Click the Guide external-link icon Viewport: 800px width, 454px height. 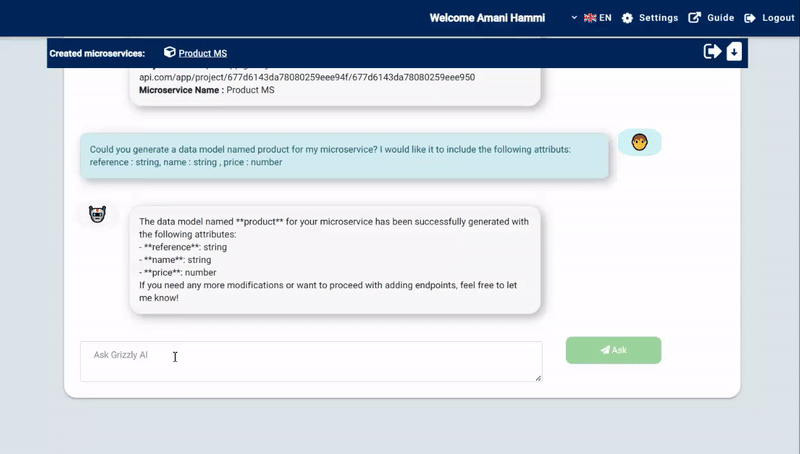click(695, 18)
